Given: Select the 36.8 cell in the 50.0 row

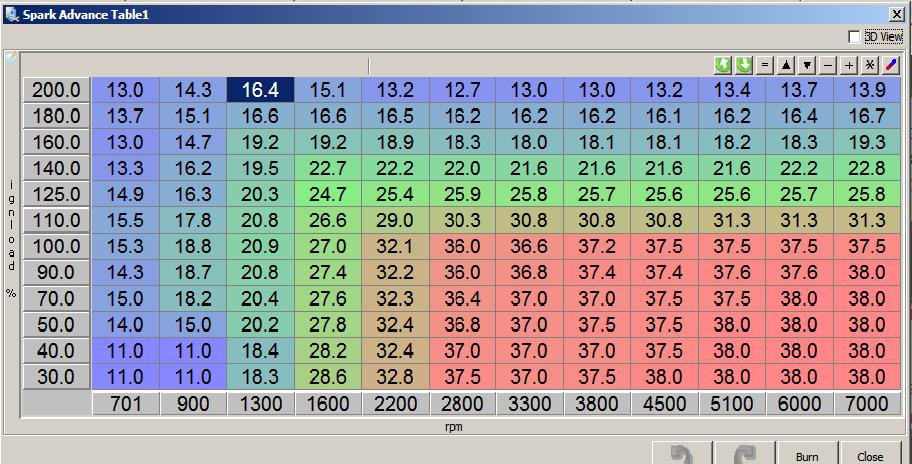Looking at the screenshot, I should pos(462,325).
